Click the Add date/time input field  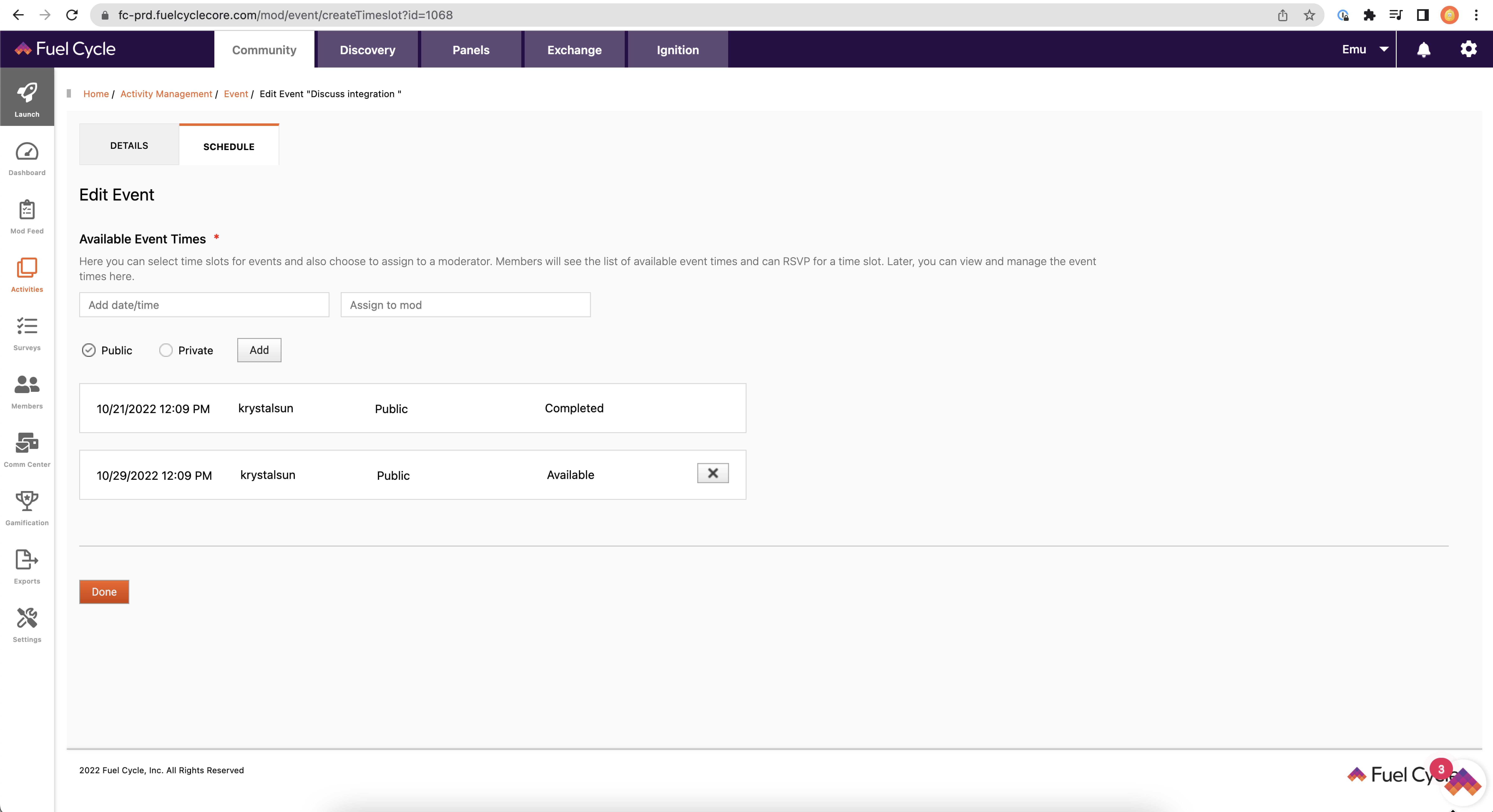point(204,305)
